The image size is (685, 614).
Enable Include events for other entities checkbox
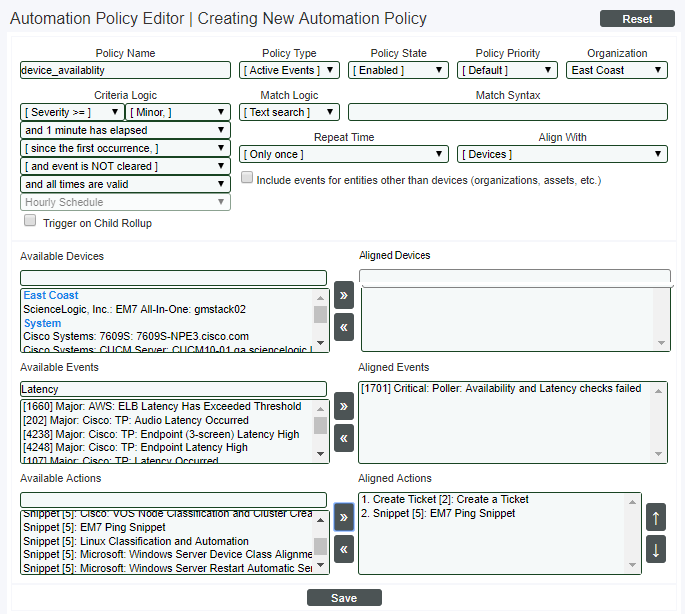click(247, 178)
